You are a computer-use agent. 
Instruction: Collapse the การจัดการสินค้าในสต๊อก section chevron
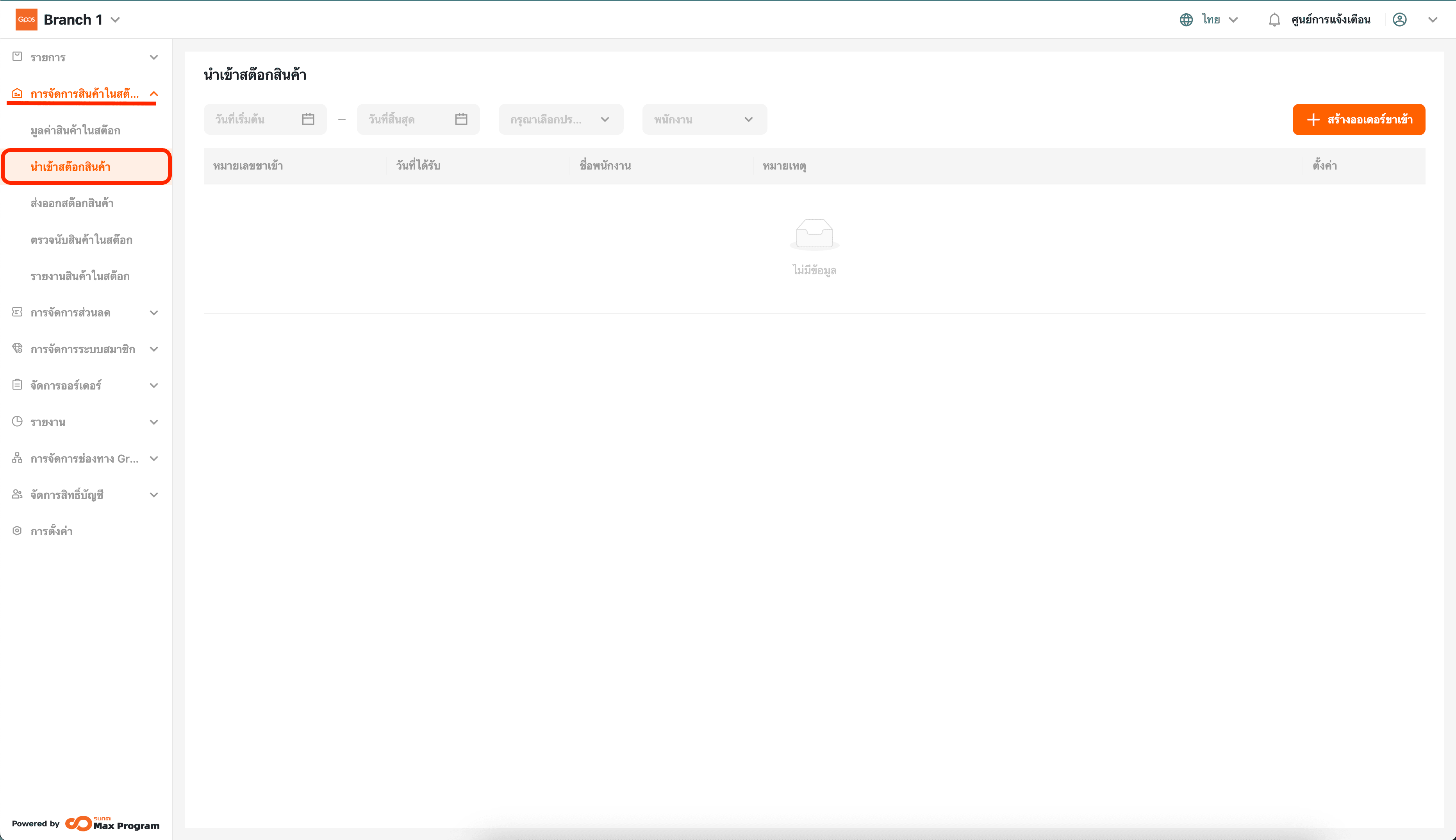154,93
